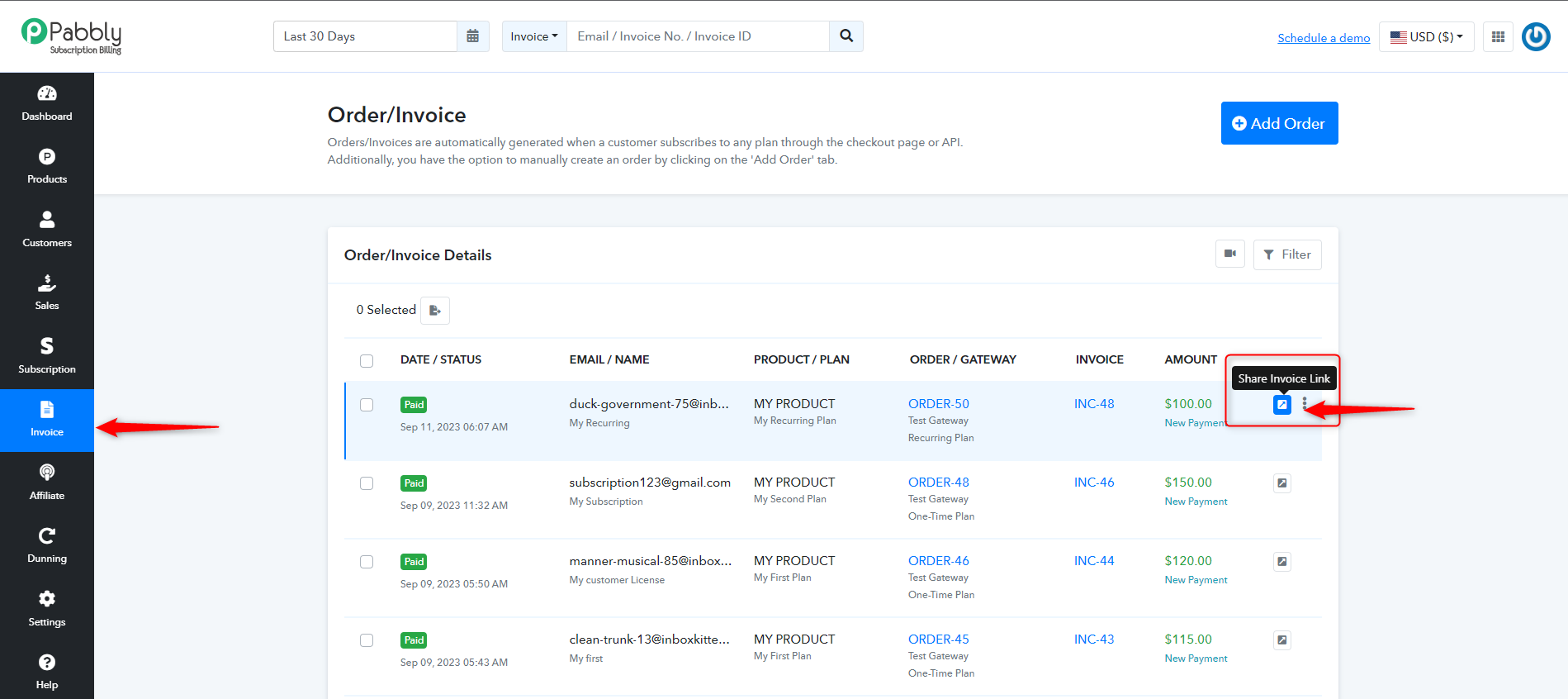Share invoice link for INC-44

click(x=1281, y=562)
